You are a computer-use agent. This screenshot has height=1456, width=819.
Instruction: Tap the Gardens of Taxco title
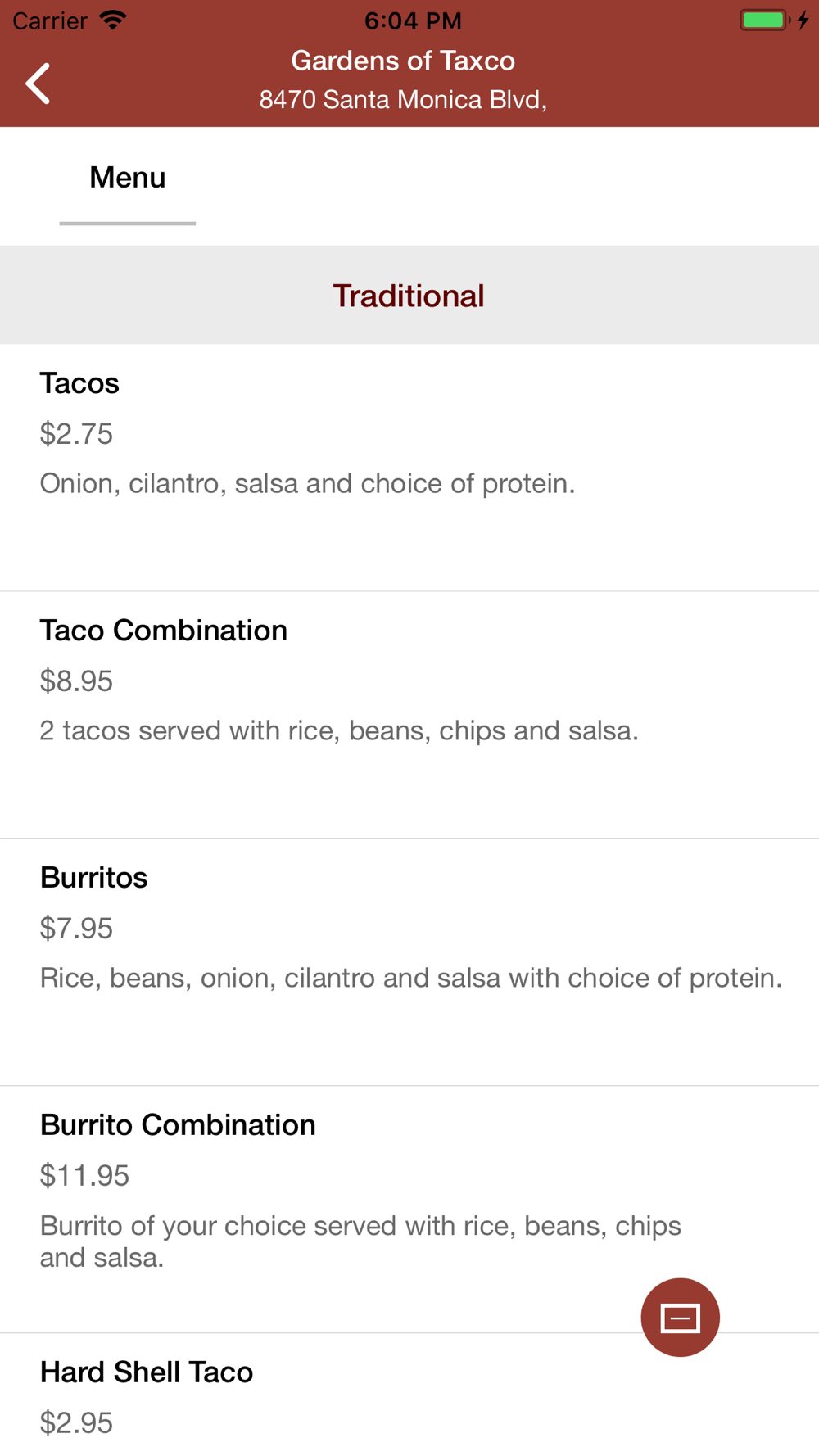403,61
